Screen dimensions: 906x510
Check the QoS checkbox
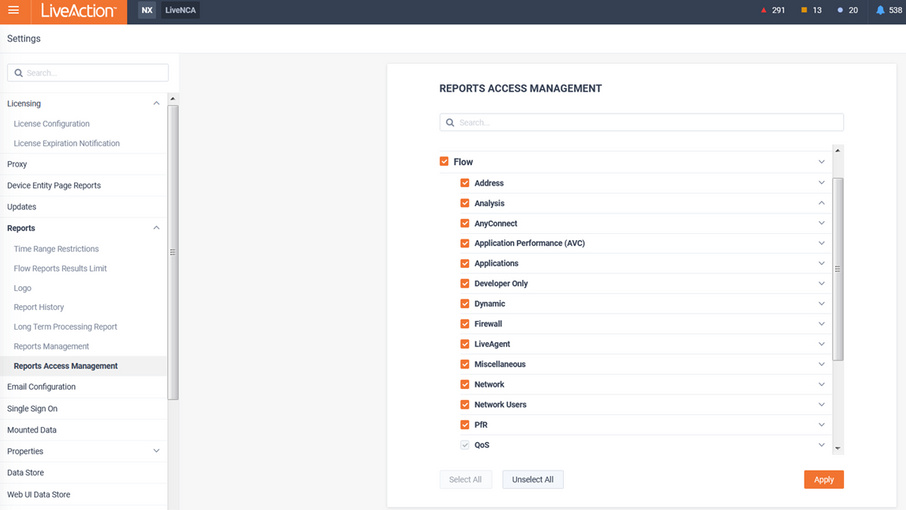[x=465, y=445]
